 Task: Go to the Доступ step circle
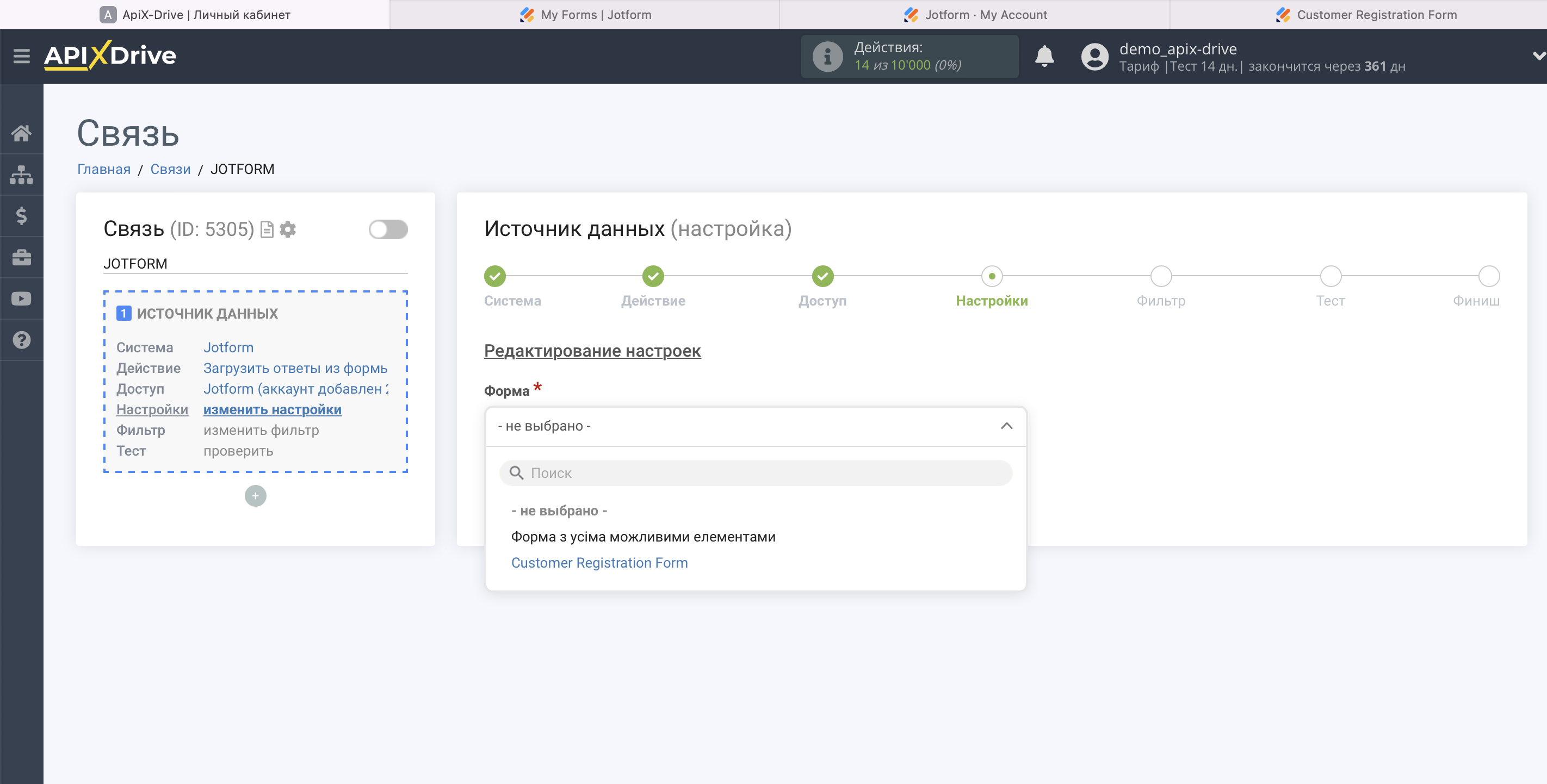click(x=823, y=276)
